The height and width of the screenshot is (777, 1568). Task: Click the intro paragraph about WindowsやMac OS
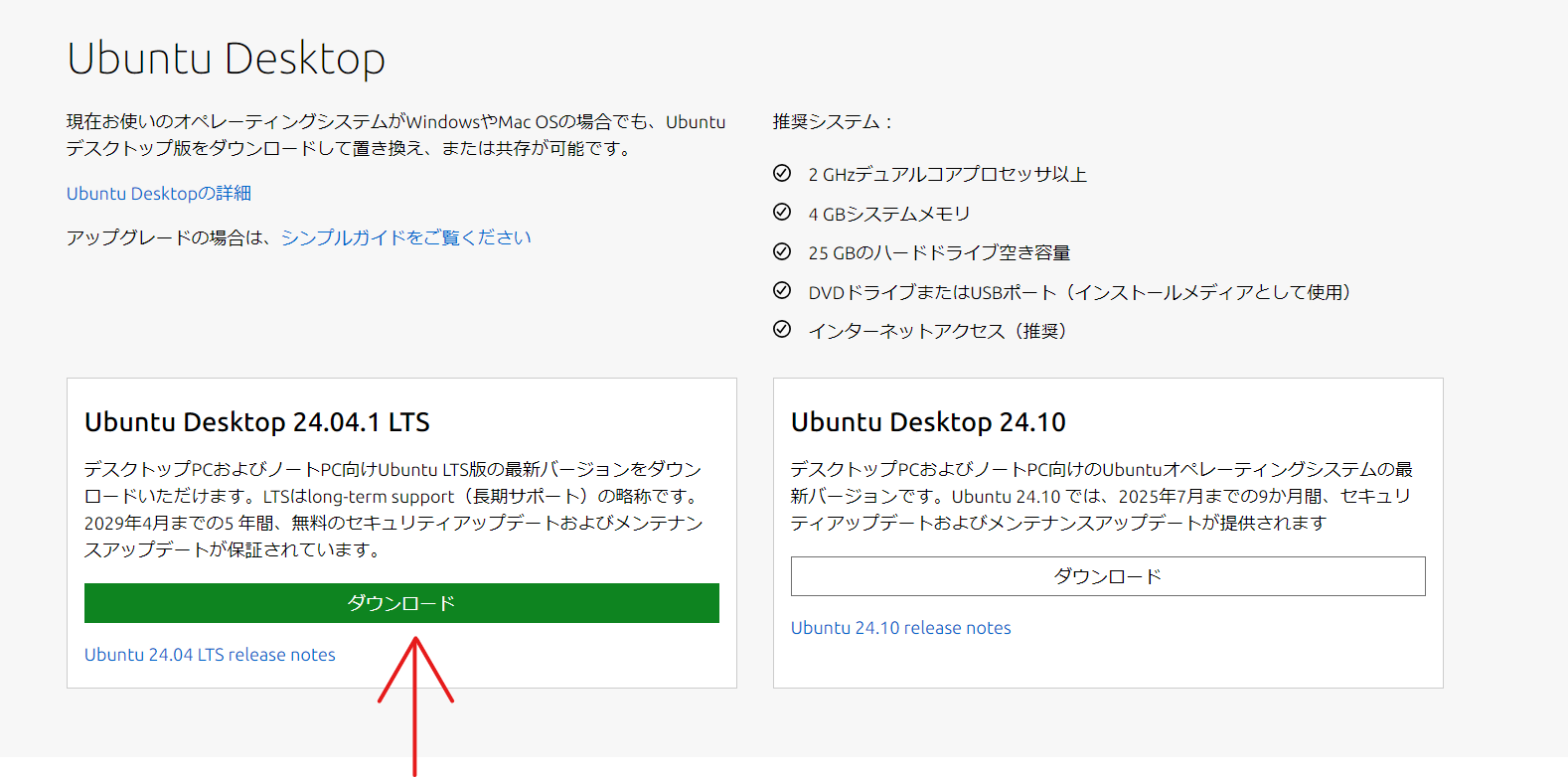[396, 135]
